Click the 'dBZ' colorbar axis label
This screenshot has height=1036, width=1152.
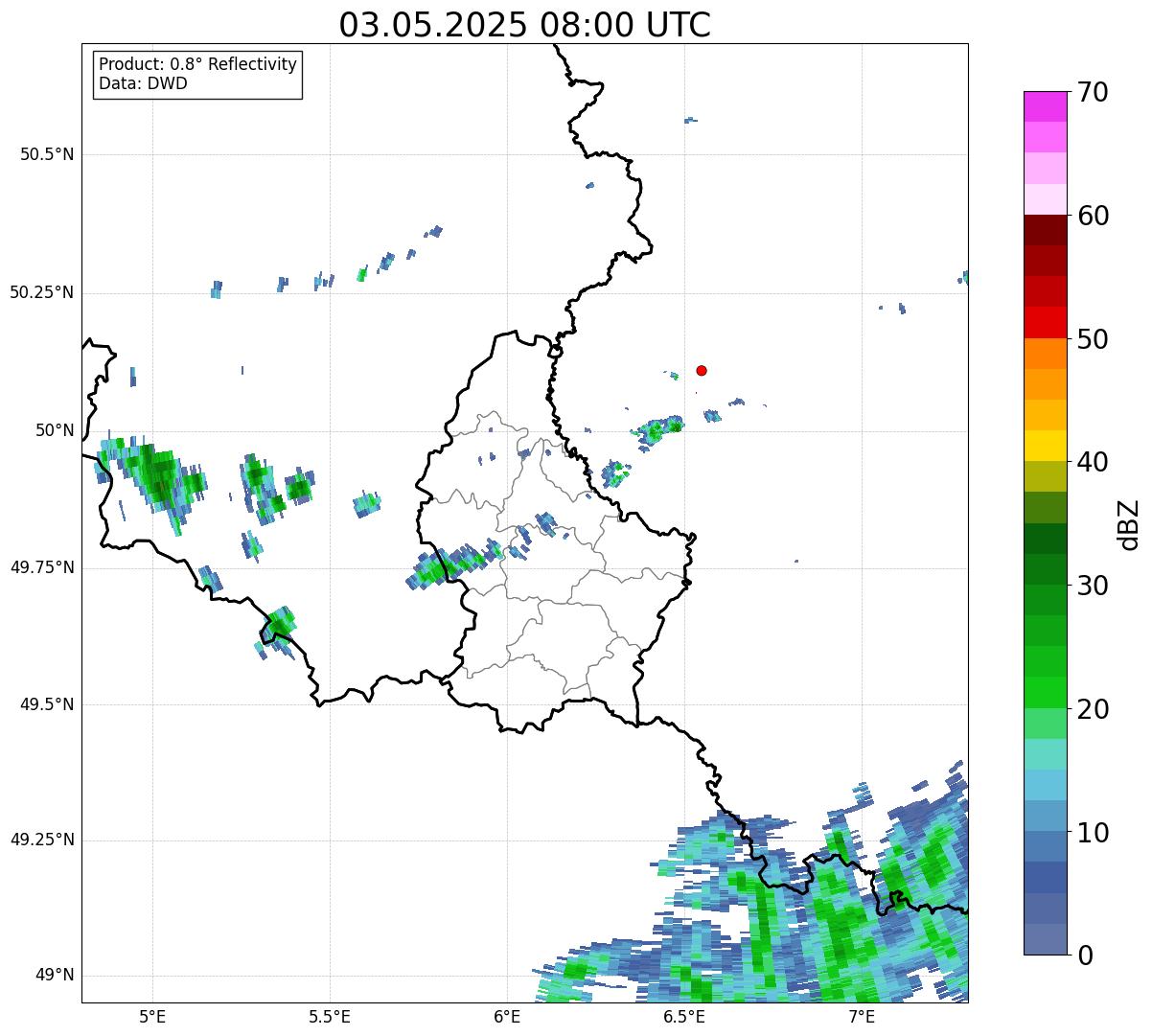[x=1130, y=524]
